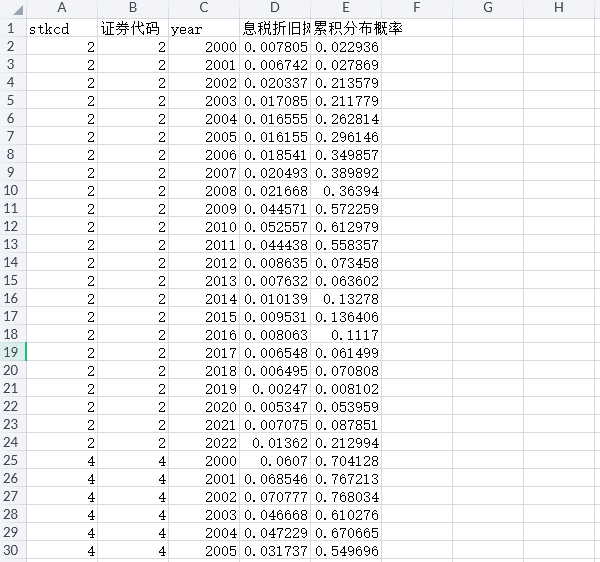Screen dimensions: 600x562
Task: Click cell with value 0.006742
Action: 275,65
